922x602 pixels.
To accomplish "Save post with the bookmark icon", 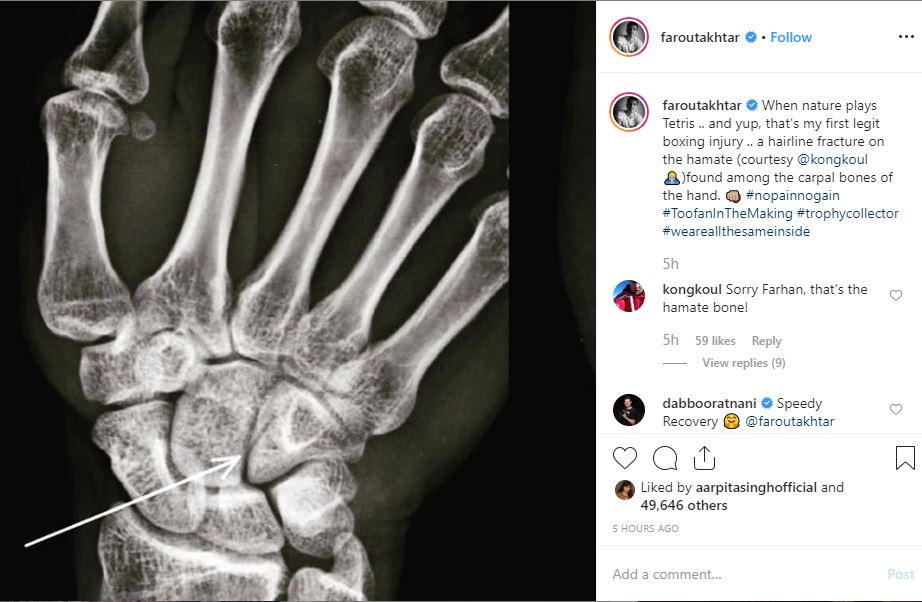I will [x=905, y=458].
